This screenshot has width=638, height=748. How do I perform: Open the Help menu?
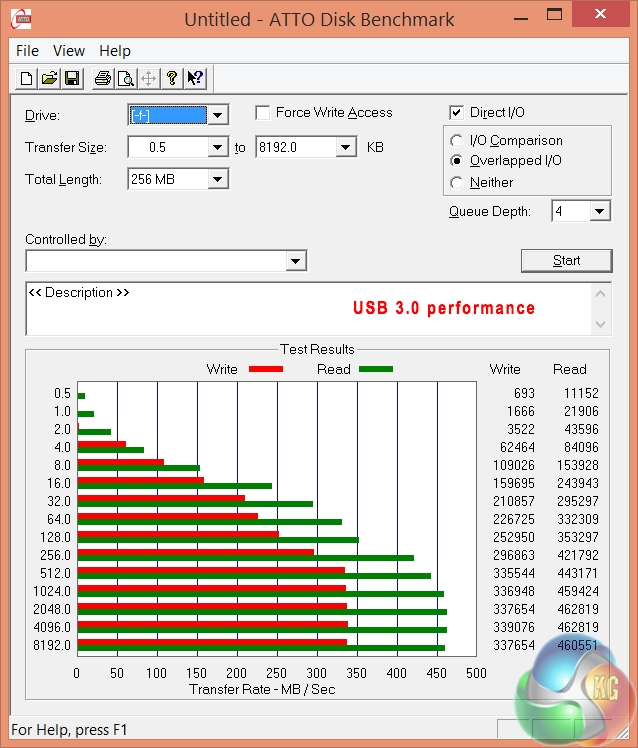coord(115,51)
